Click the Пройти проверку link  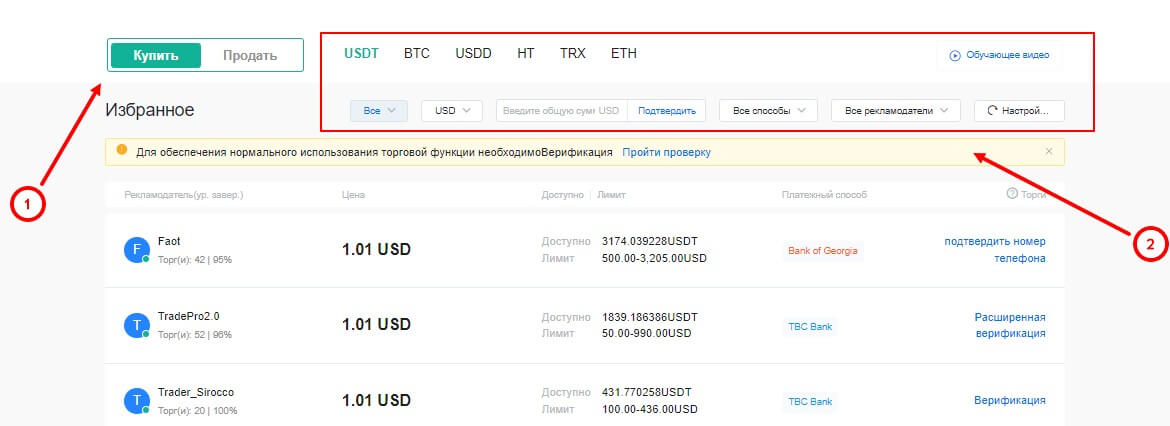(x=666, y=152)
